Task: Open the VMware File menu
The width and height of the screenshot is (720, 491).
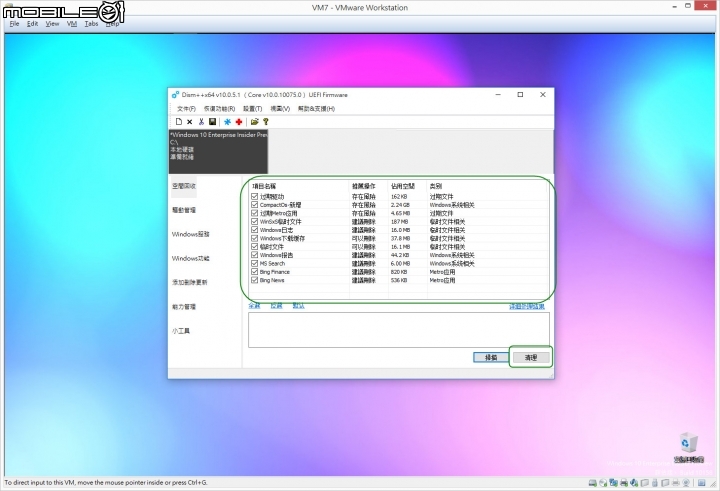Action: point(14,24)
